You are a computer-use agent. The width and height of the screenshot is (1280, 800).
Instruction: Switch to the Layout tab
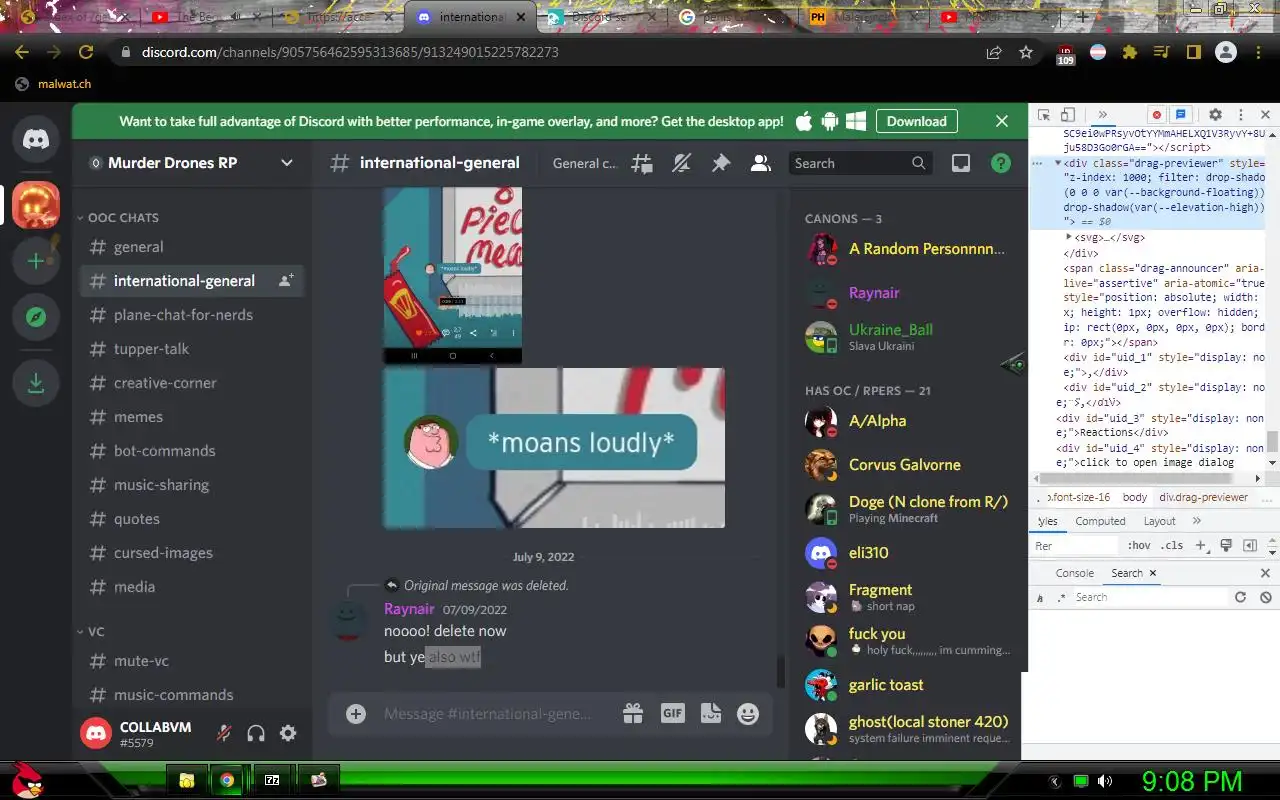coord(1159,521)
